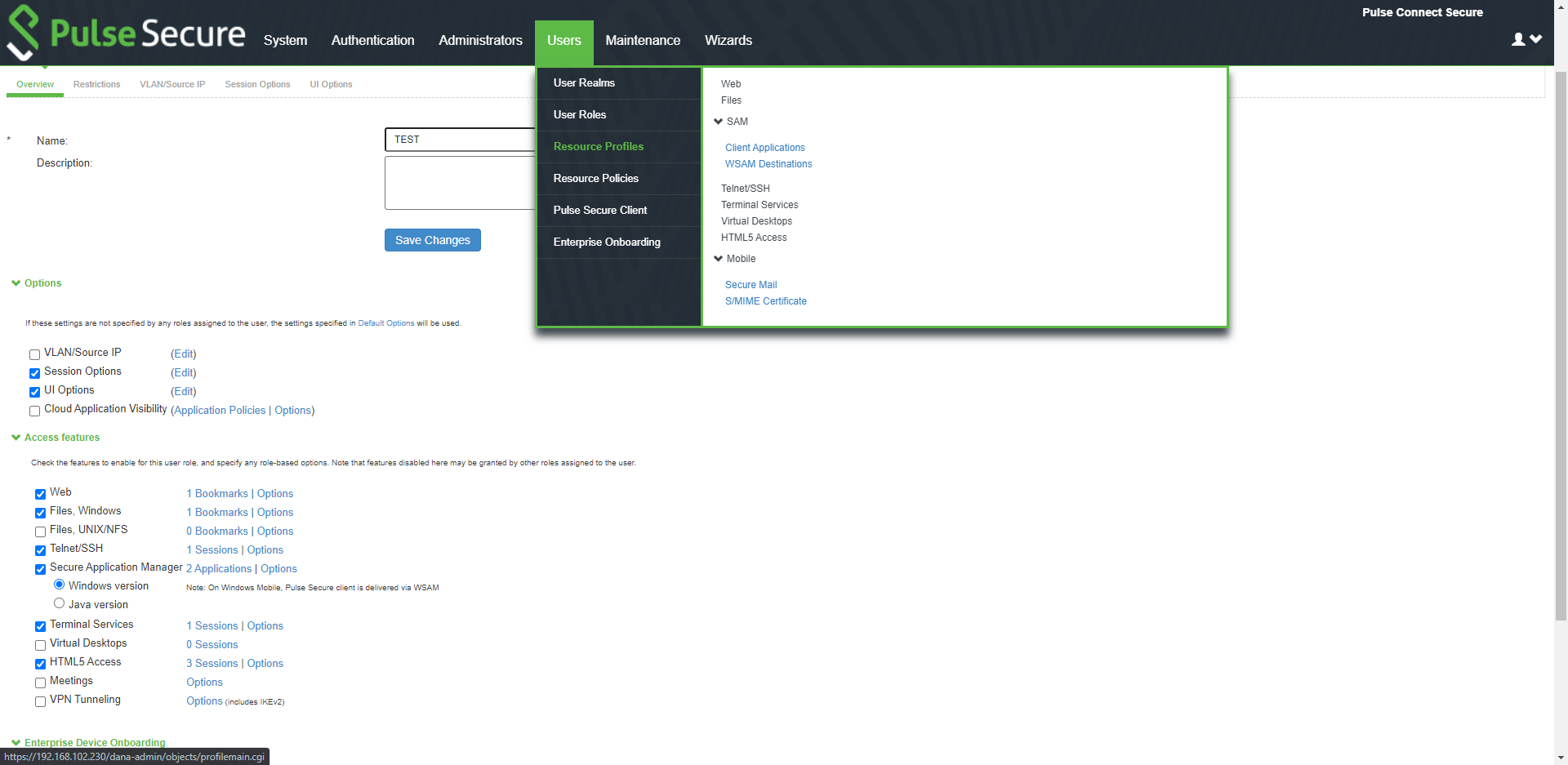The width and height of the screenshot is (1568, 765).
Task: Uncheck the HTML5 Access checkbox
Action: click(x=40, y=664)
